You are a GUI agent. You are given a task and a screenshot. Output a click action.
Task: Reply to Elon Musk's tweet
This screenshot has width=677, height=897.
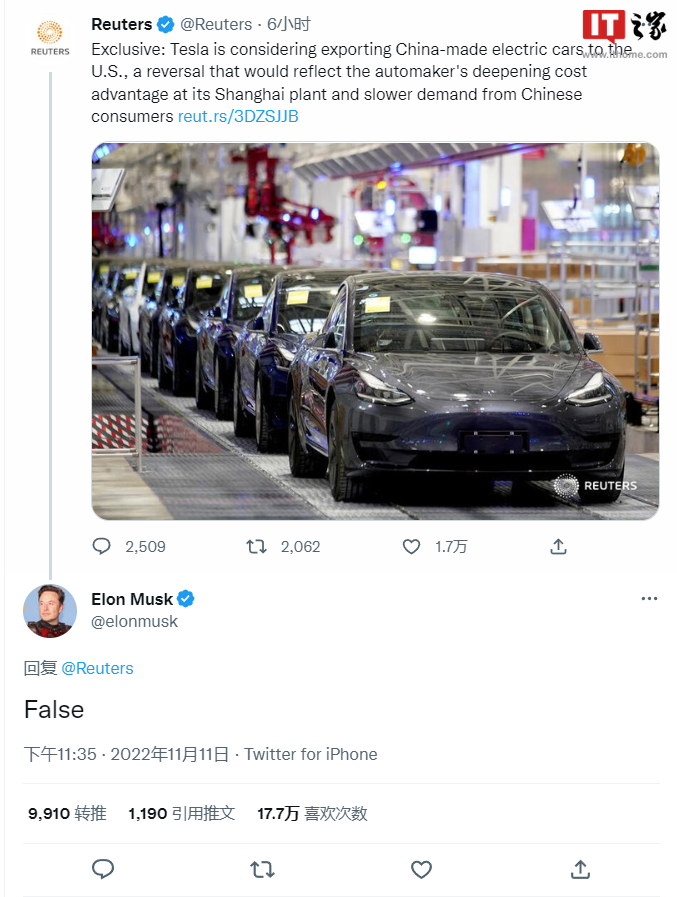(x=103, y=869)
